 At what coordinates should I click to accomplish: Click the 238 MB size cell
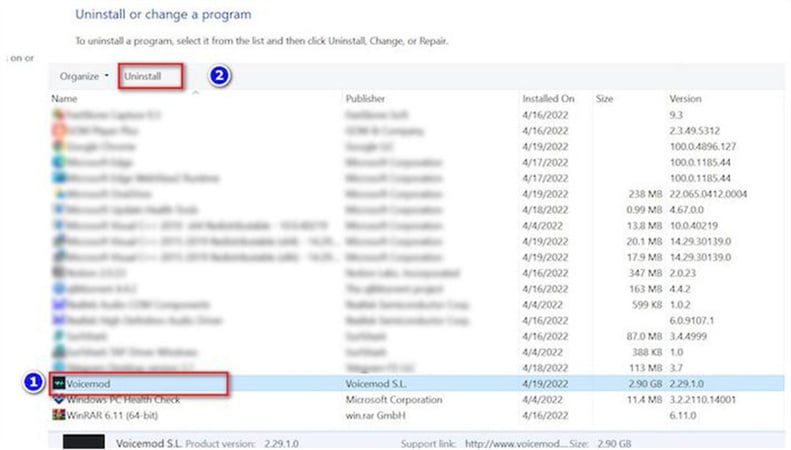[645, 194]
